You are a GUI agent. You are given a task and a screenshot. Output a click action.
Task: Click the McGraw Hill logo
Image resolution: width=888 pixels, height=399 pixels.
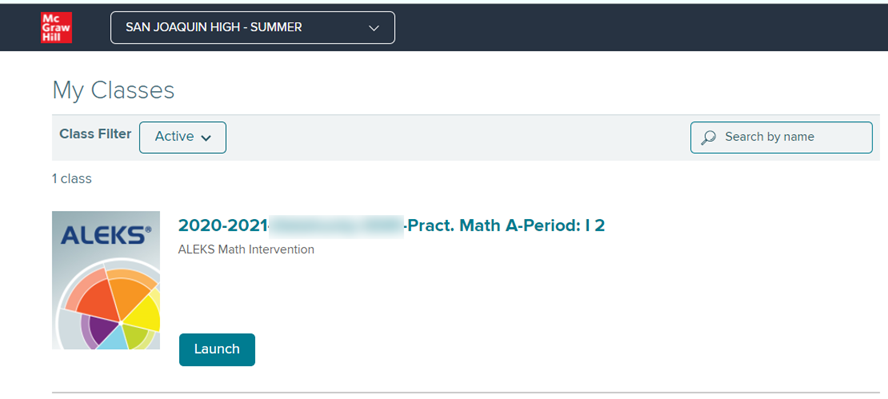56,27
